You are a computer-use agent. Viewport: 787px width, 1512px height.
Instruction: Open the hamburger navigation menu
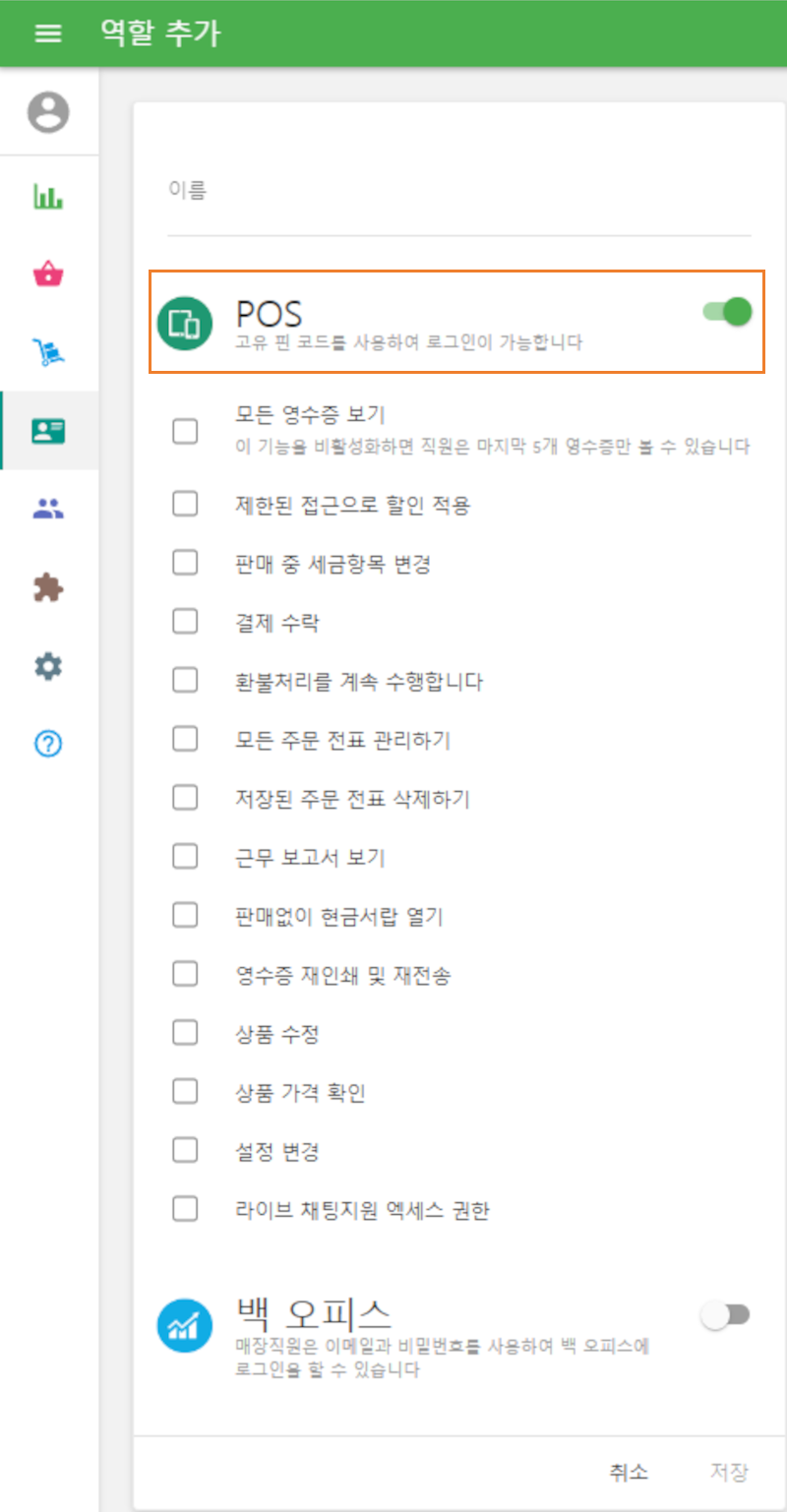click(47, 32)
